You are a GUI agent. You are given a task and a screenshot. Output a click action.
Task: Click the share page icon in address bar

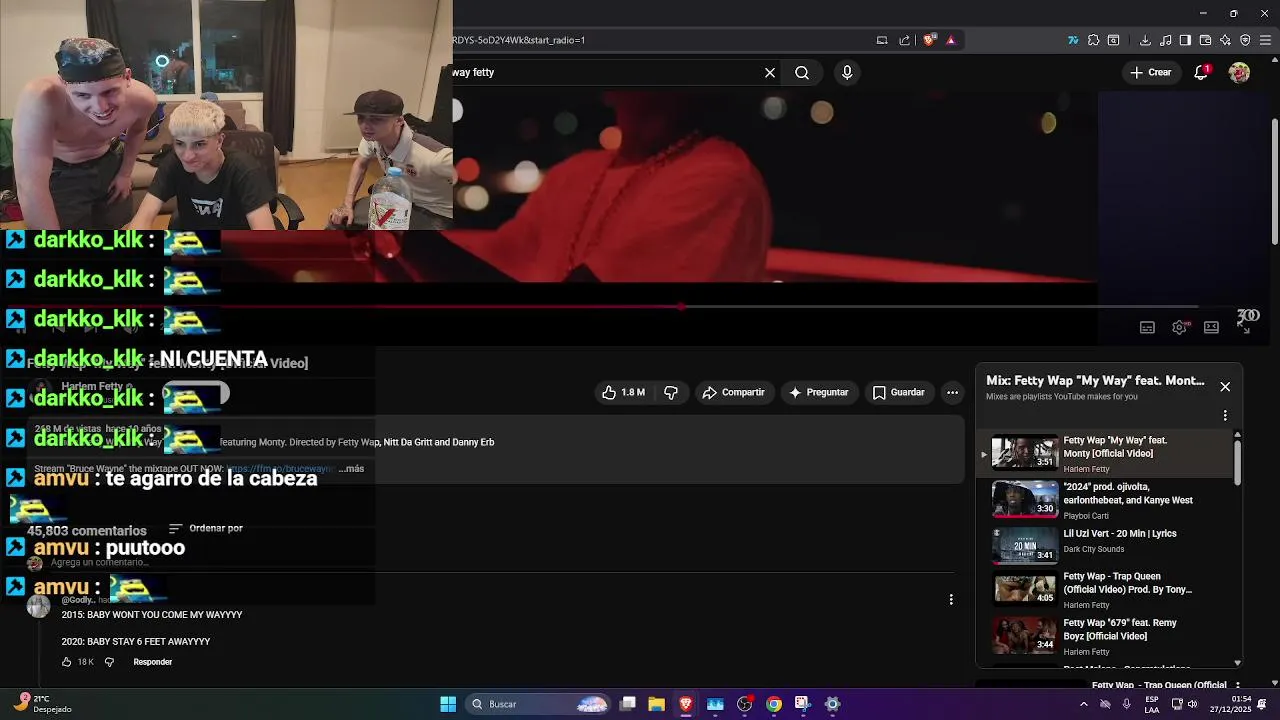click(905, 40)
